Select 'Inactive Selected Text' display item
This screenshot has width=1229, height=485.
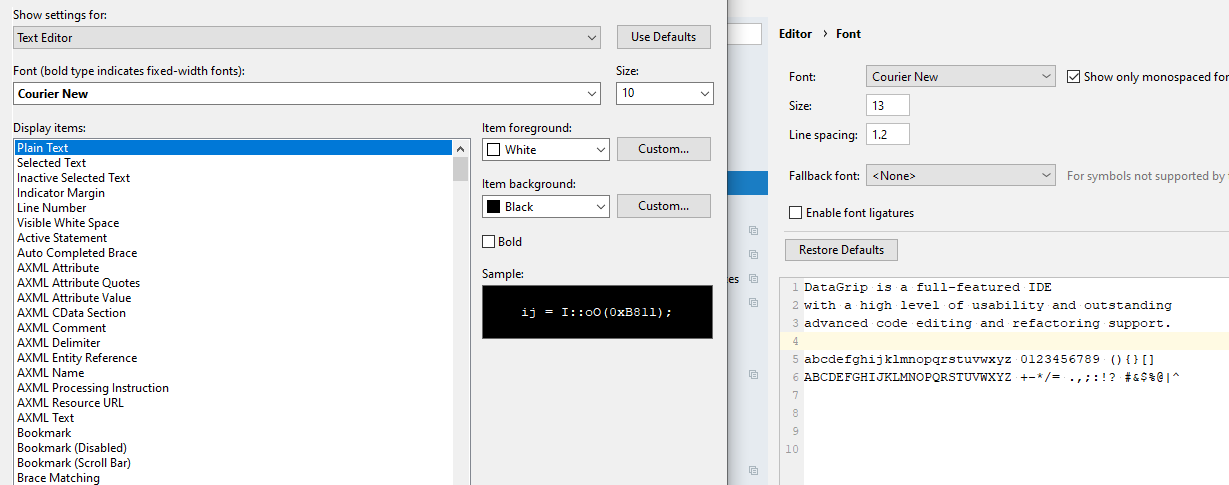(233, 178)
